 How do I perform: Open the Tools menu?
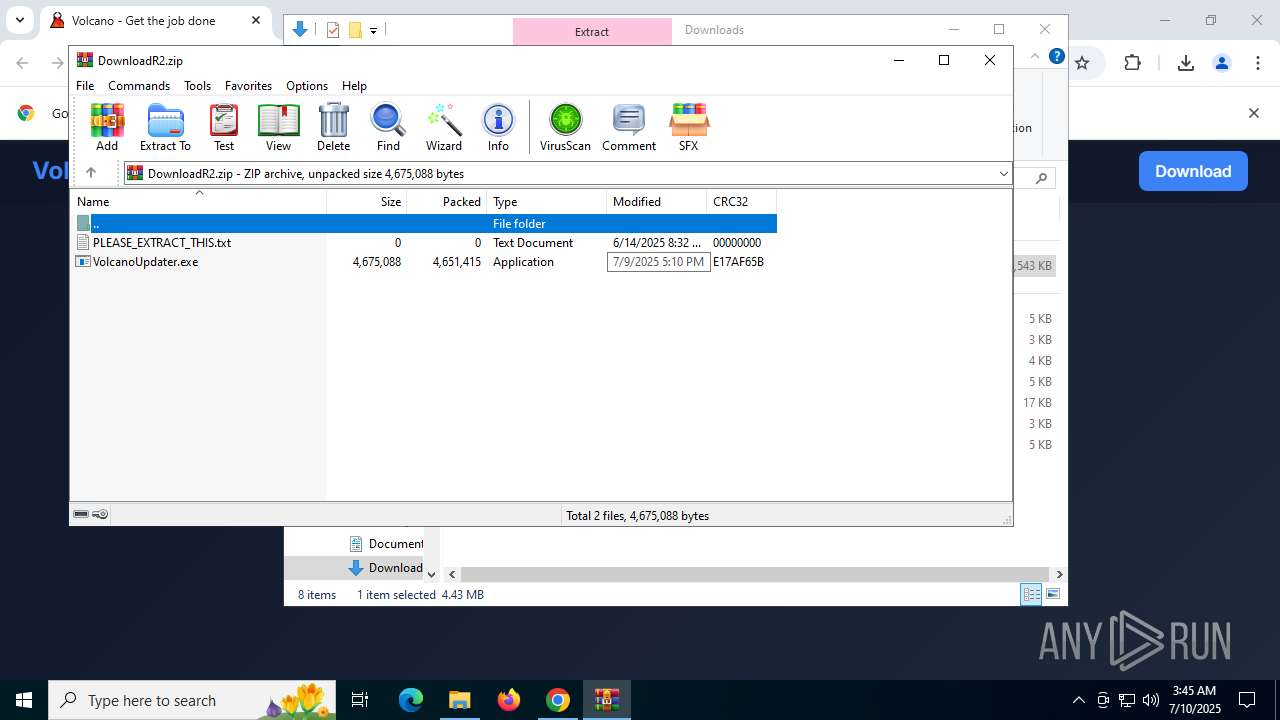[x=197, y=86]
